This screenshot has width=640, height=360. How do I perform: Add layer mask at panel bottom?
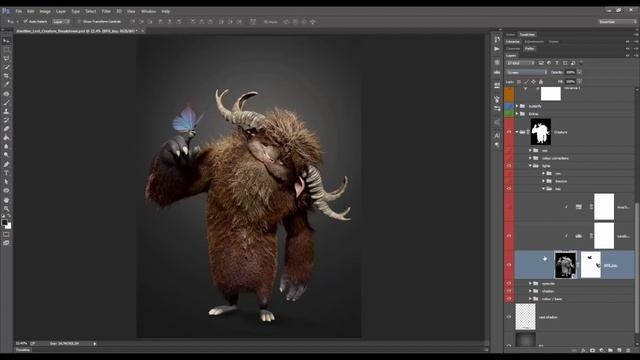592,350
